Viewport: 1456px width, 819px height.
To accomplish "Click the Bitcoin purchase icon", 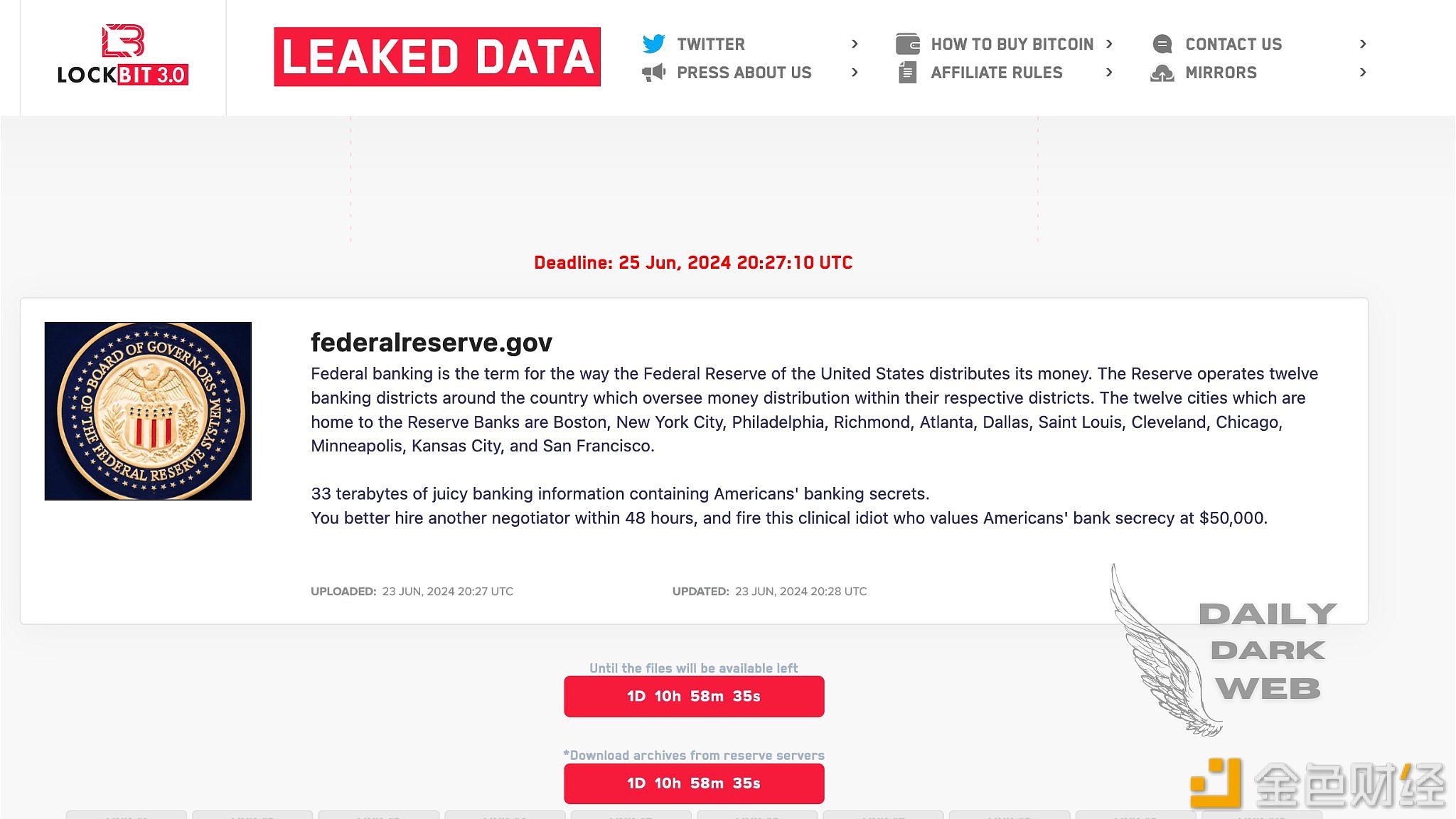I will tap(907, 43).
